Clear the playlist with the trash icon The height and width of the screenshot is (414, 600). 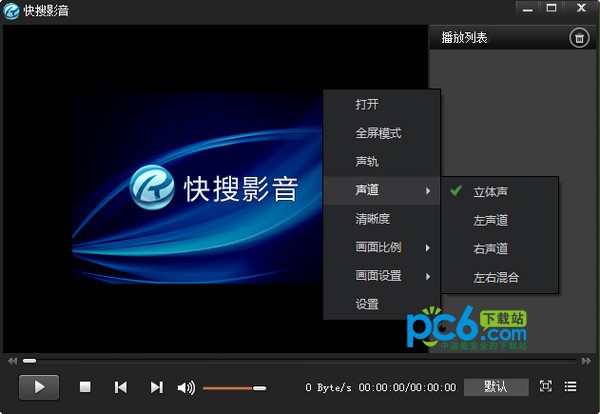pos(579,38)
